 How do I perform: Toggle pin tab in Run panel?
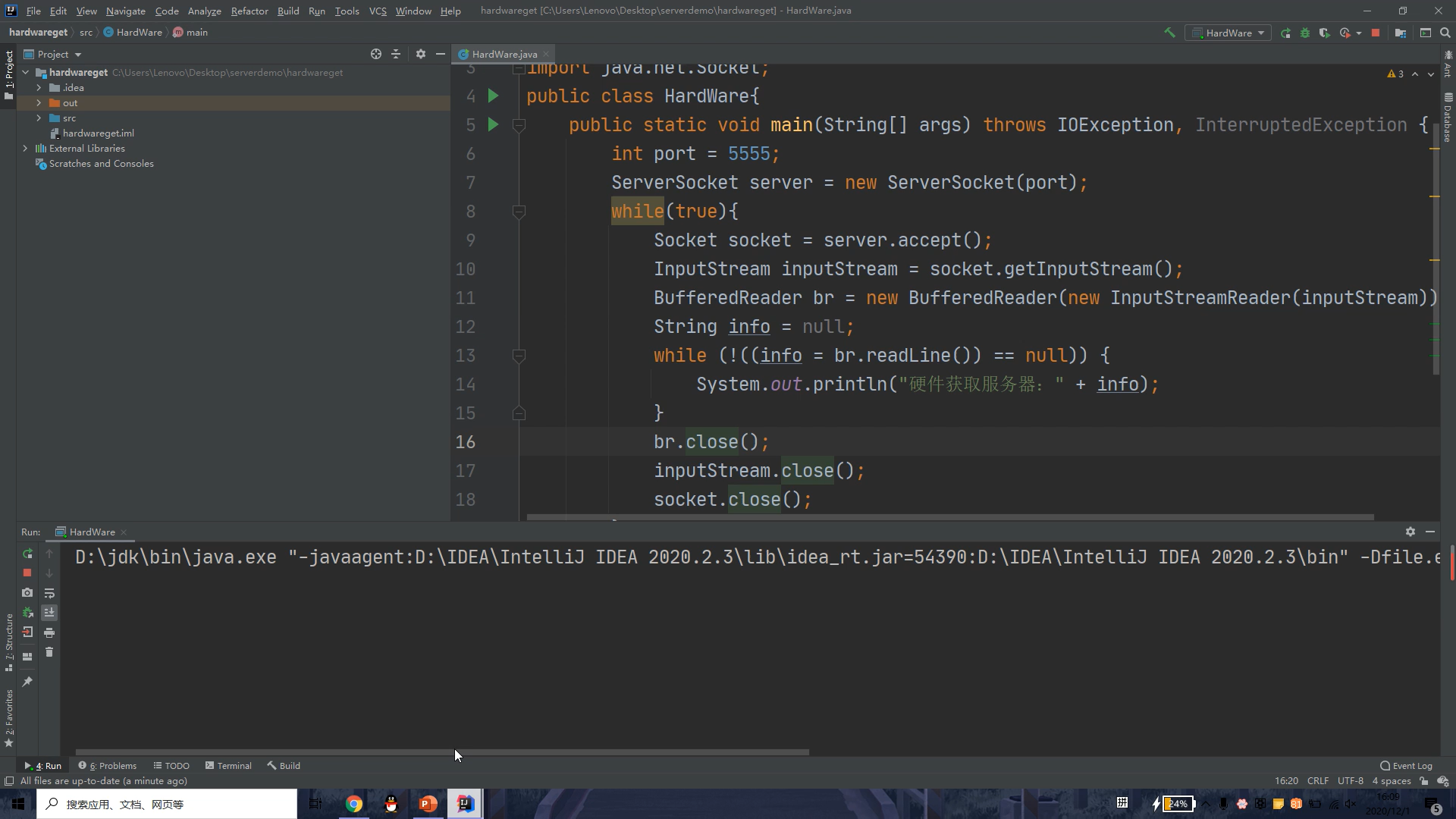(27, 682)
